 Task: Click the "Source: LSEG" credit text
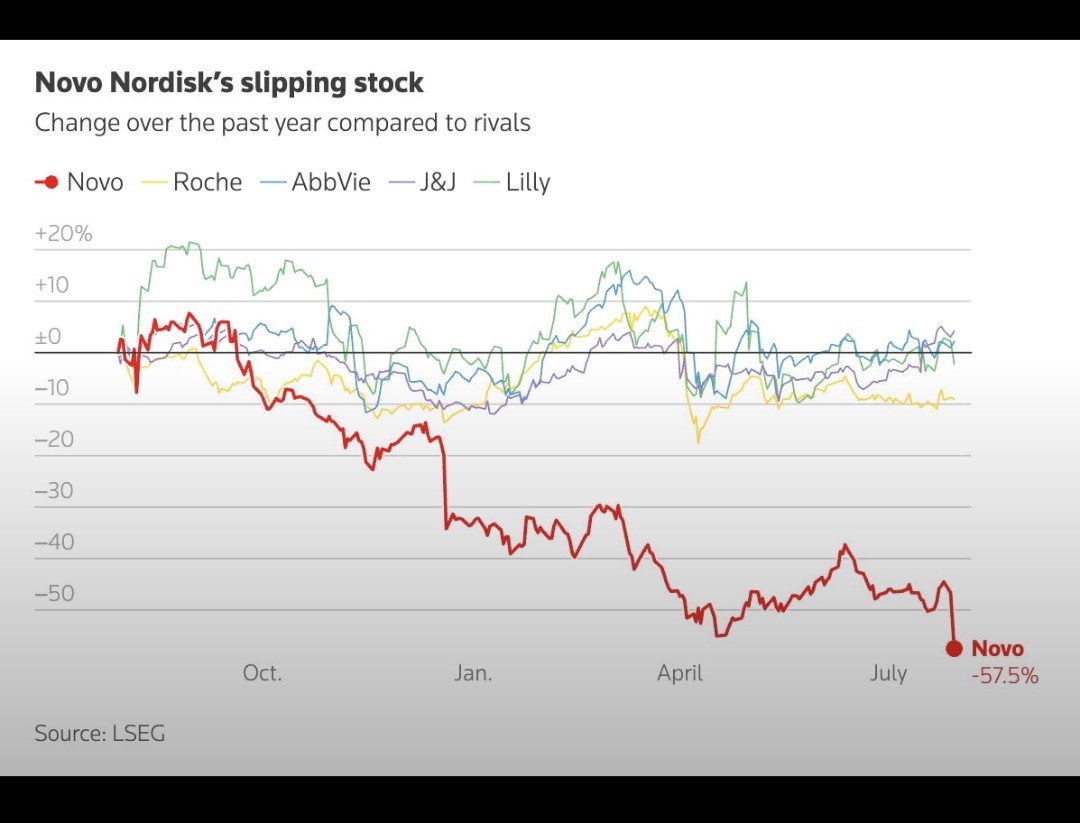[100, 733]
